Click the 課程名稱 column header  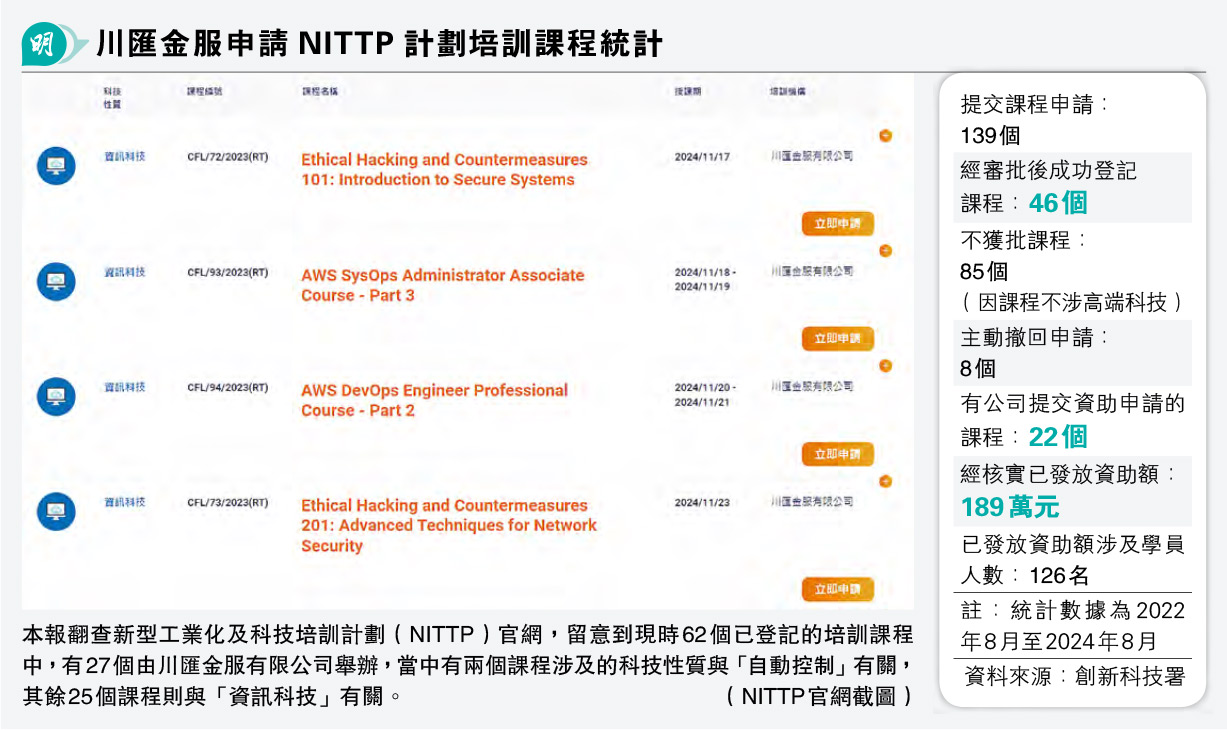(x=320, y=92)
